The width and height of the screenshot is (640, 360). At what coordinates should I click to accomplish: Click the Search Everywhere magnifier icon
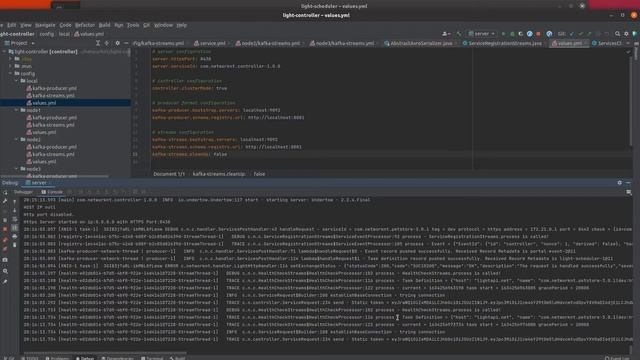point(617,34)
